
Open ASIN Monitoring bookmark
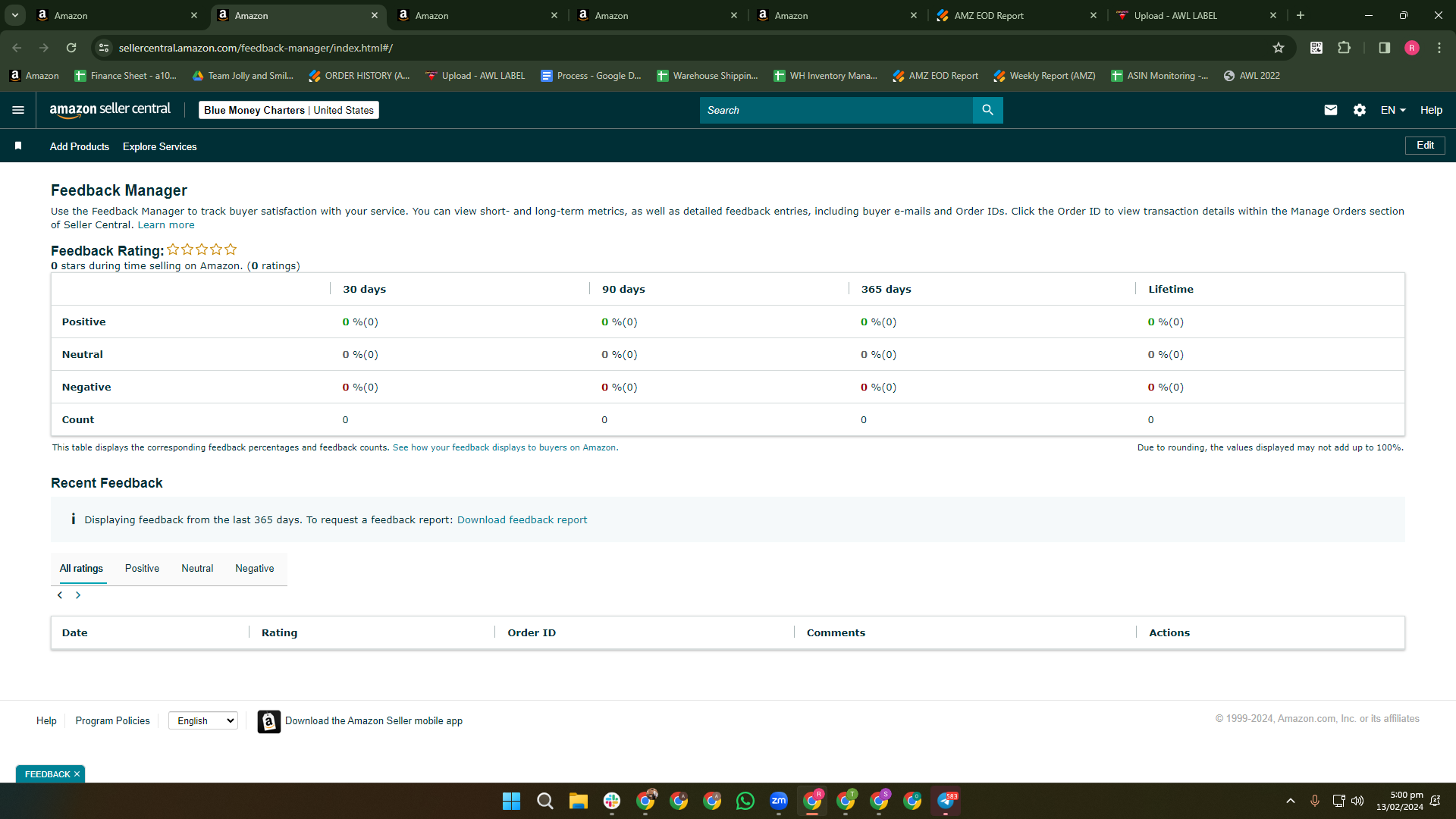pos(1159,76)
